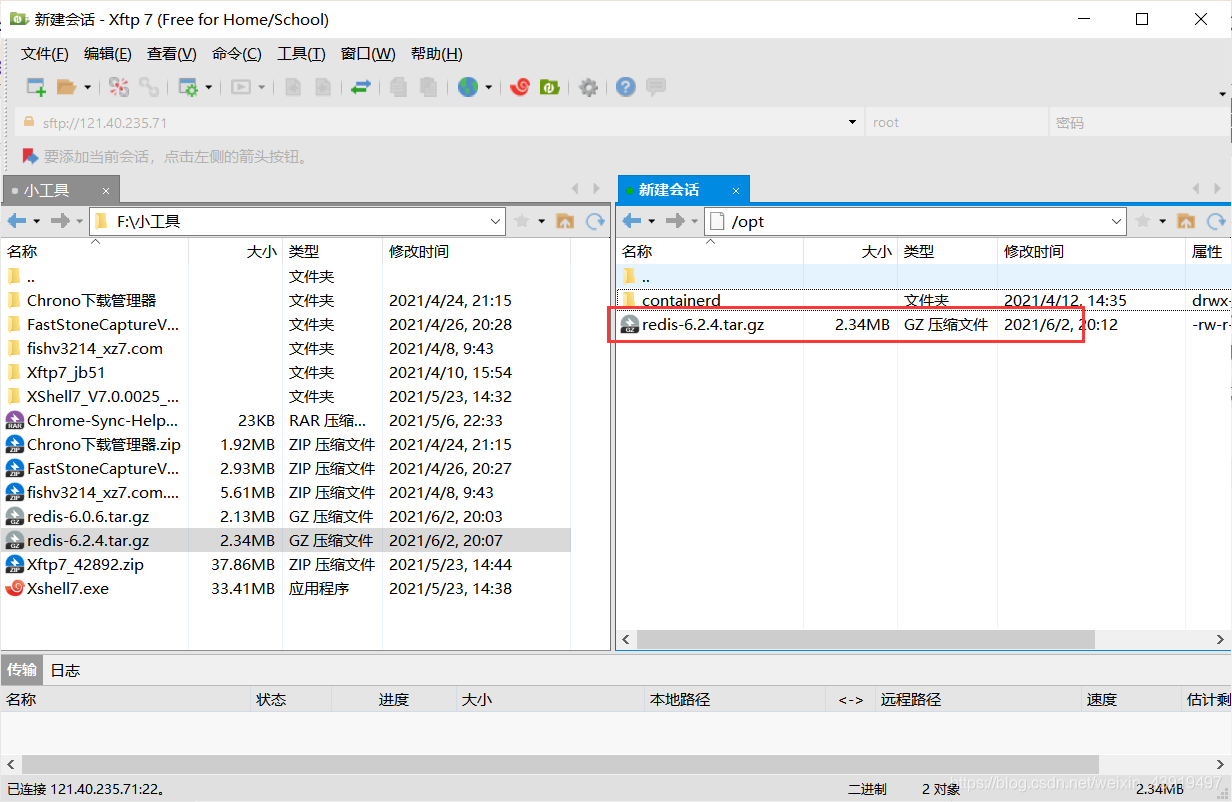1232x802 pixels.
Task: Expand the globe encoding dropdown arrow
Action: tap(489, 87)
